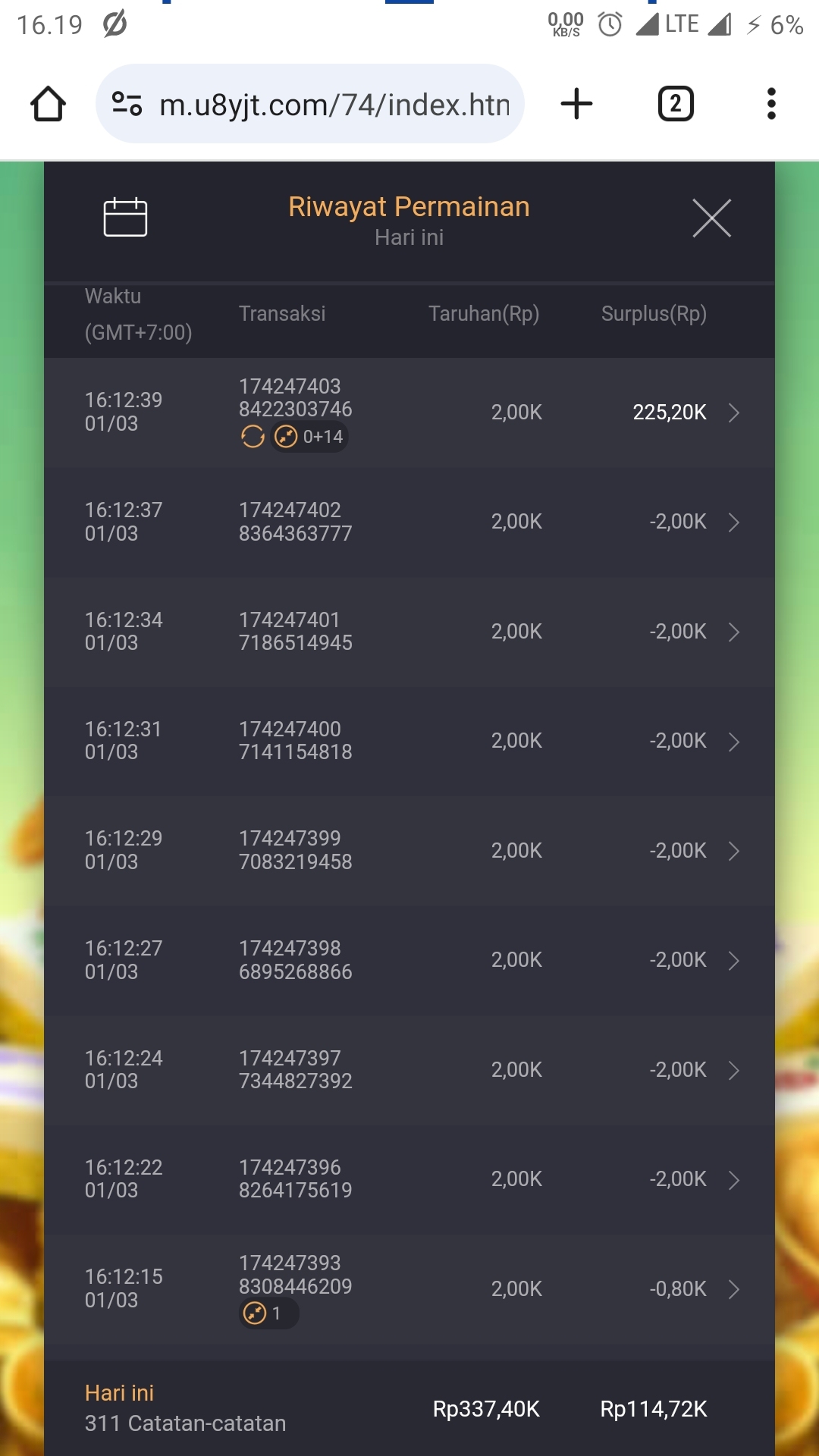Expand details of the 16:12:37 transaction
Image resolution: width=819 pixels, height=1456 pixels.
tap(733, 522)
